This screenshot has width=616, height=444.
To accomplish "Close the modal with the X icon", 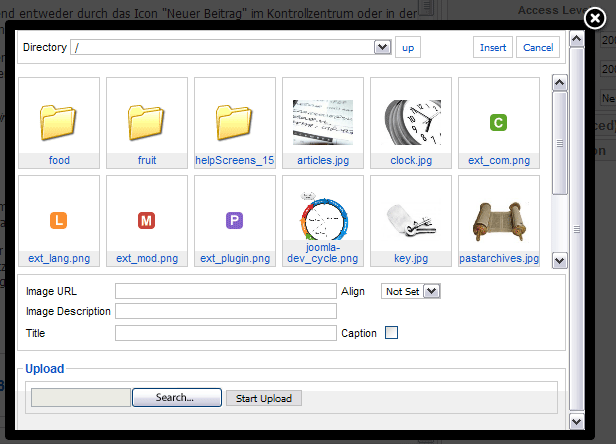I will pos(595,18).
